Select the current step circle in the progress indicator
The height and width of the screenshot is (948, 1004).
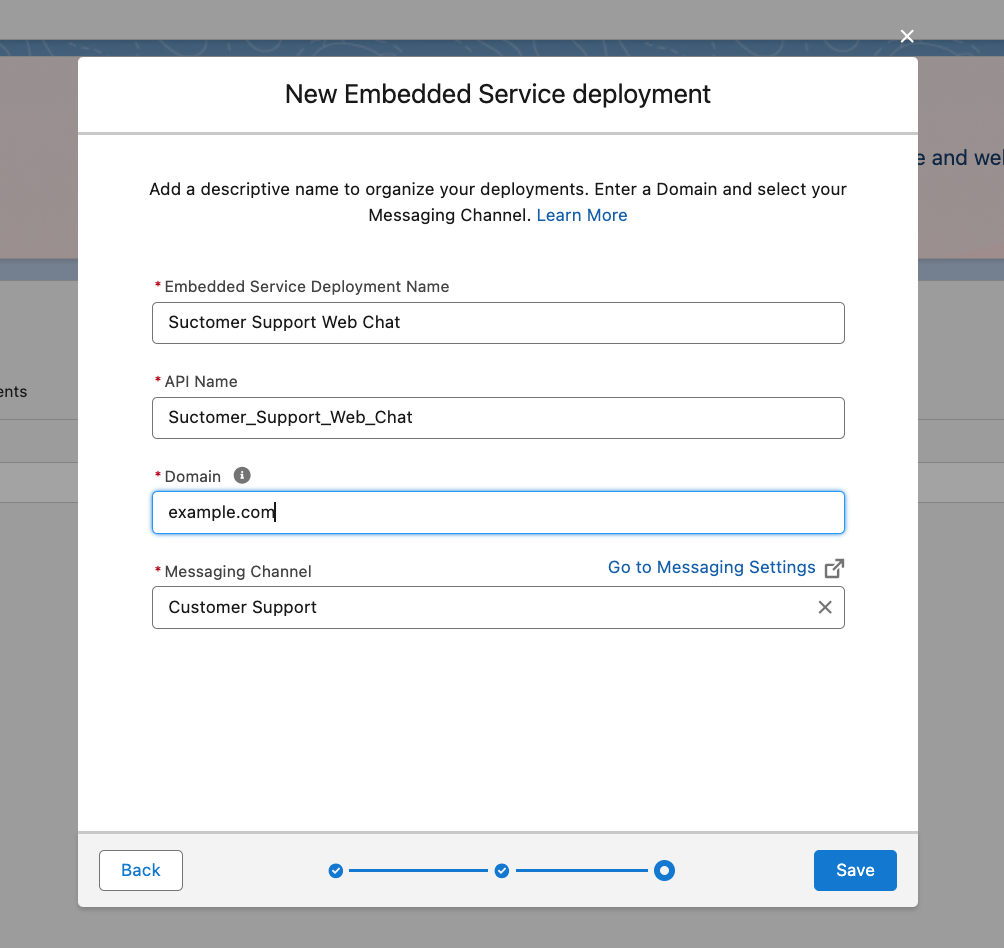(664, 870)
